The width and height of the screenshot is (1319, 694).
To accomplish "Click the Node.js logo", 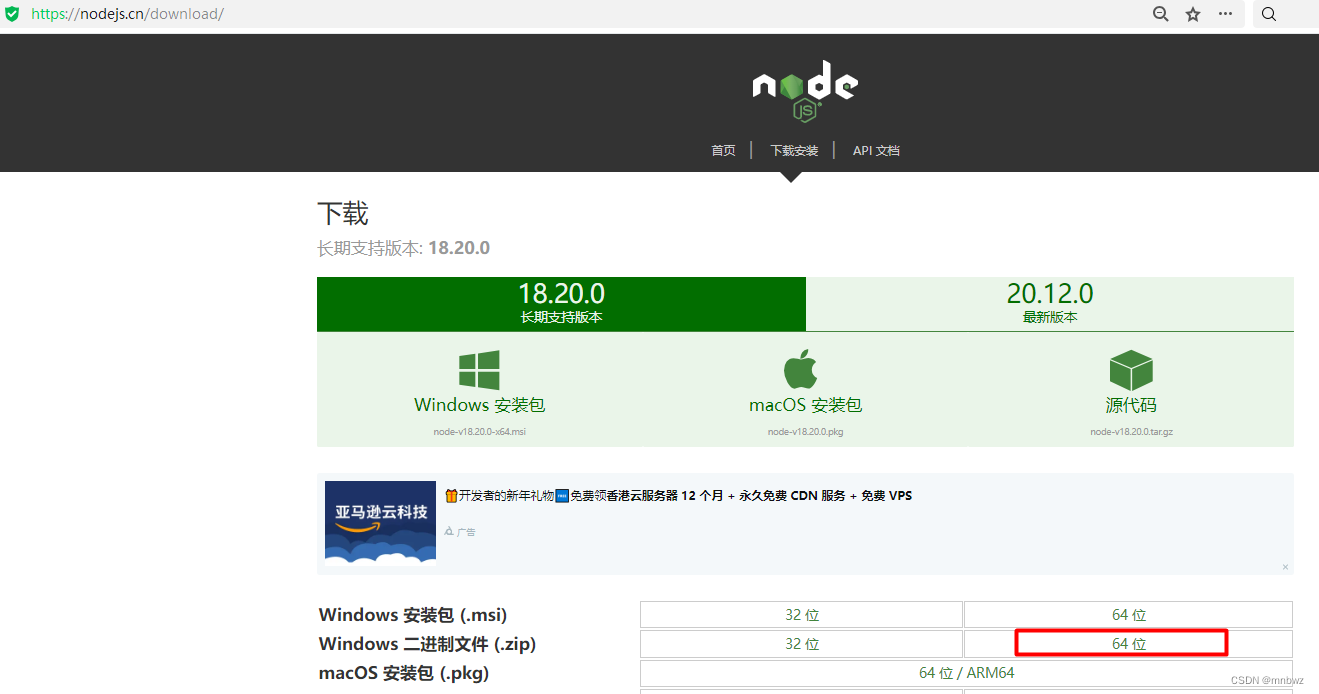I will (805, 91).
